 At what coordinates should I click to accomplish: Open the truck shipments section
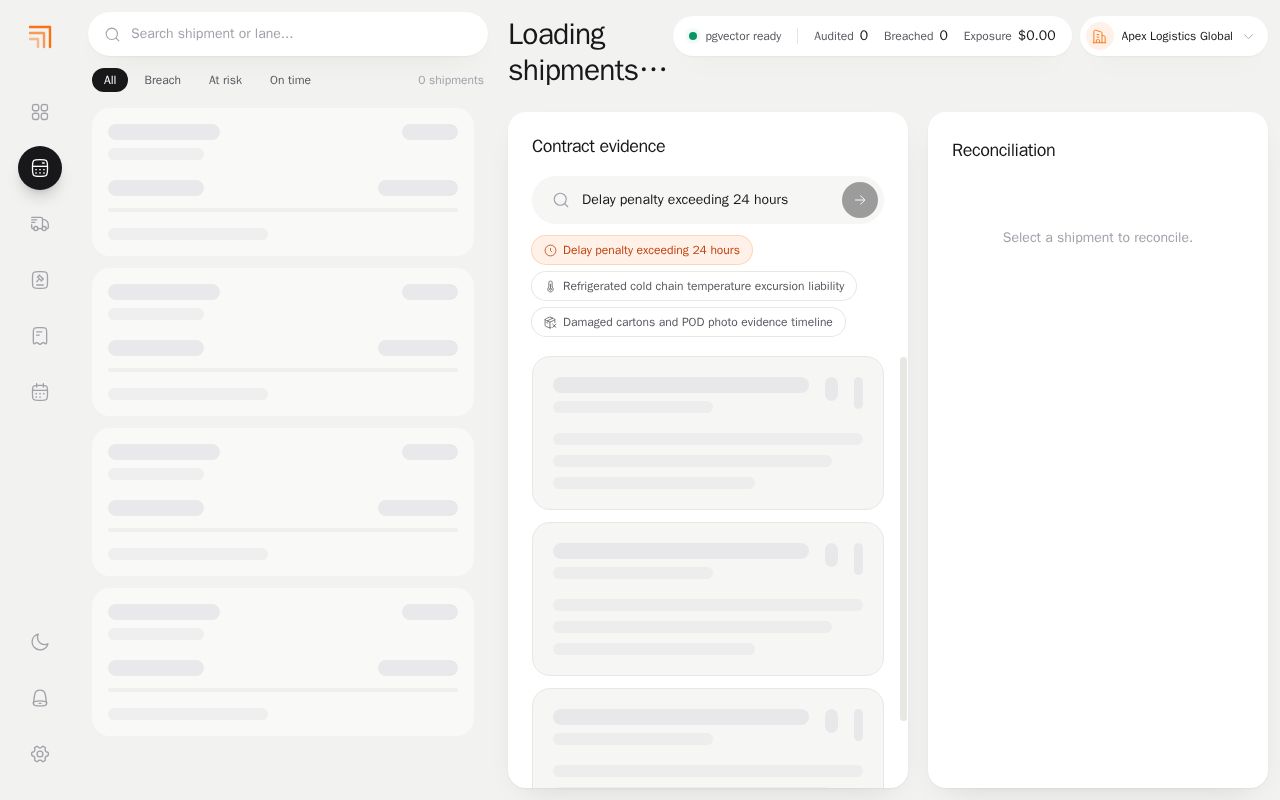point(40,224)
